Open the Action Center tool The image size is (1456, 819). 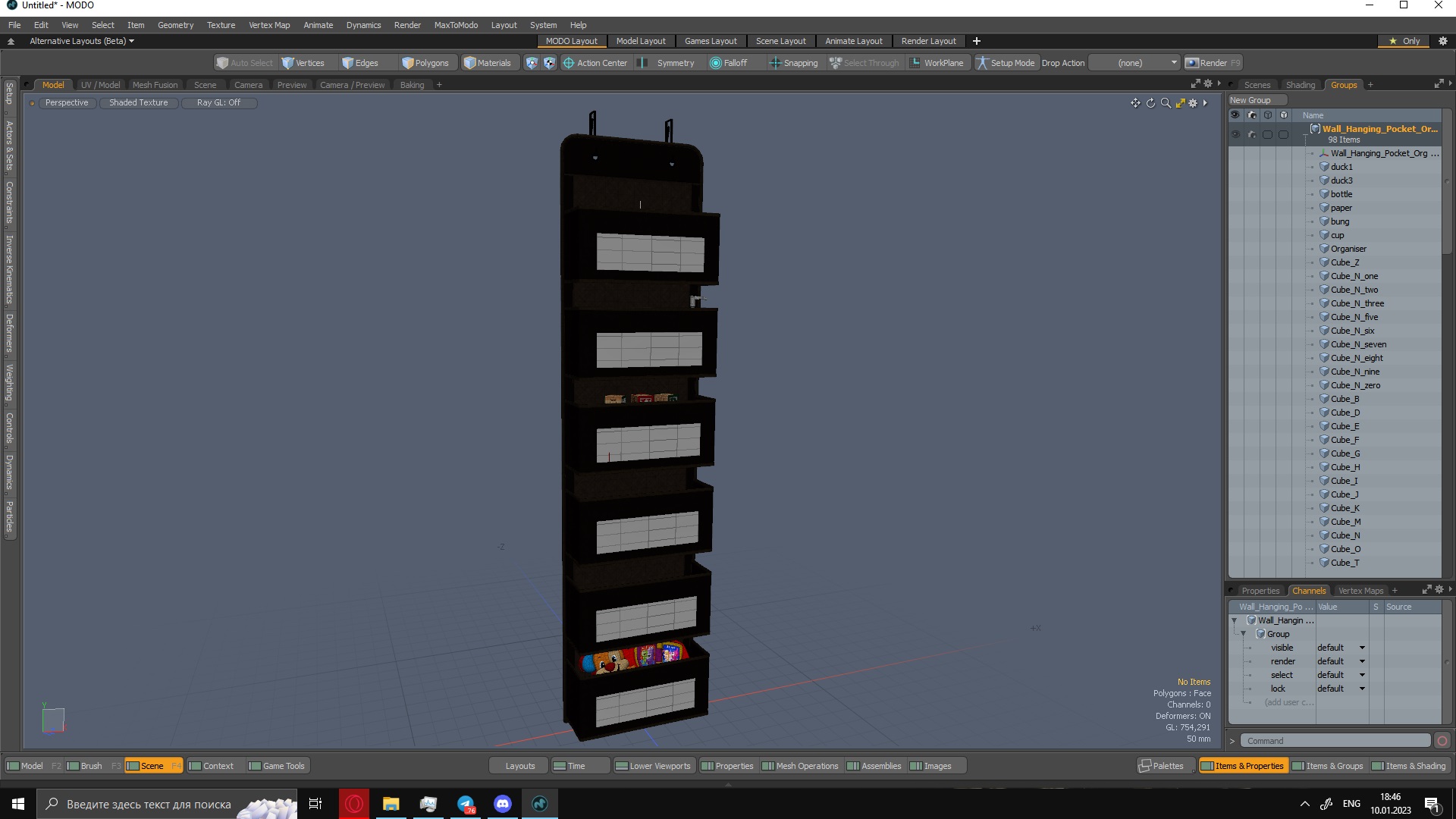coord(595,63)
